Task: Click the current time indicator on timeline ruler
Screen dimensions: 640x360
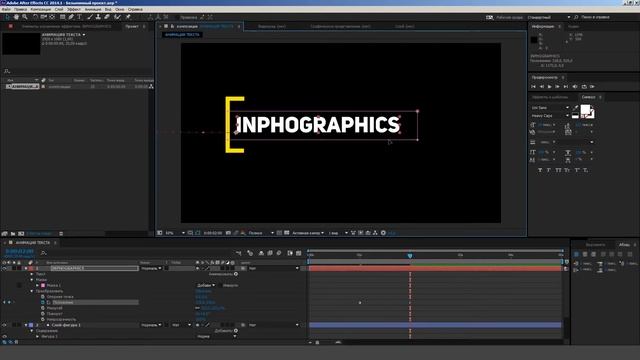Action: tap(410, 256)
